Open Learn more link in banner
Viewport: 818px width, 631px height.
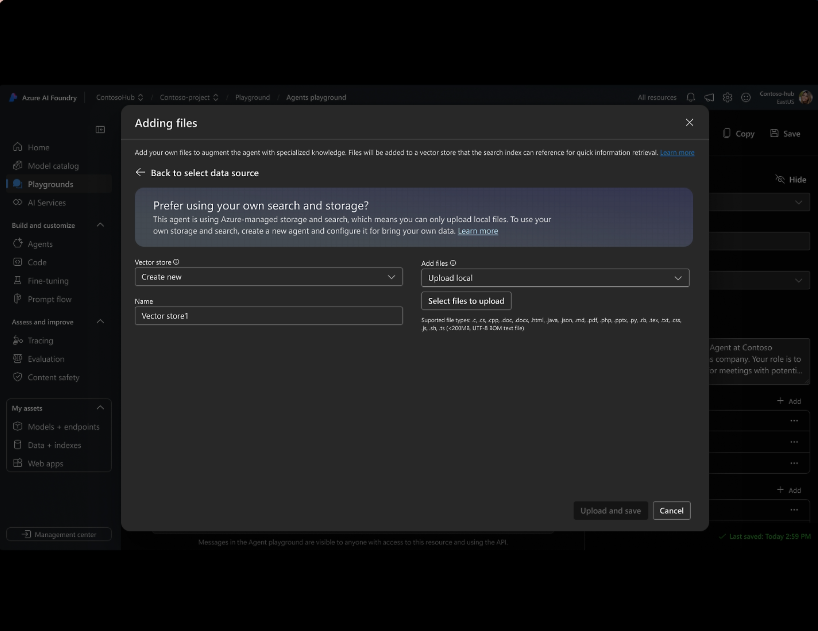(478, 231)
